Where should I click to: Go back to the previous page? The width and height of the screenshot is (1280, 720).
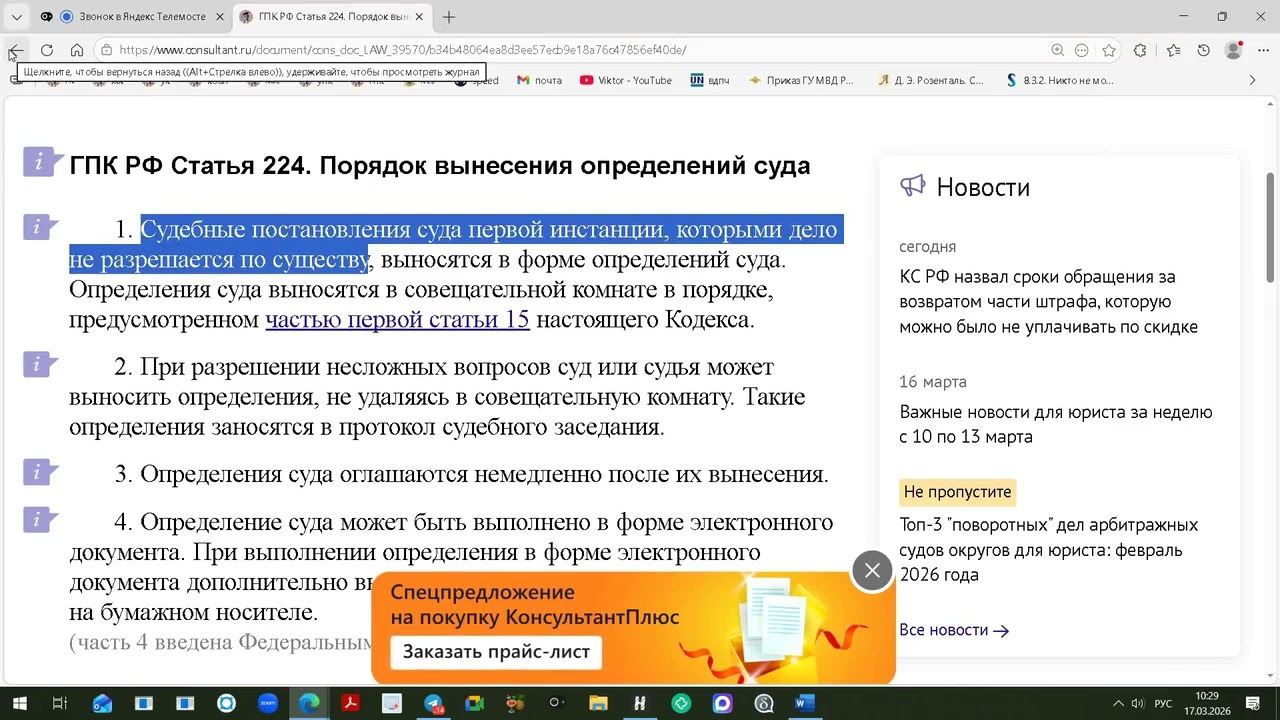pos(16,50)
